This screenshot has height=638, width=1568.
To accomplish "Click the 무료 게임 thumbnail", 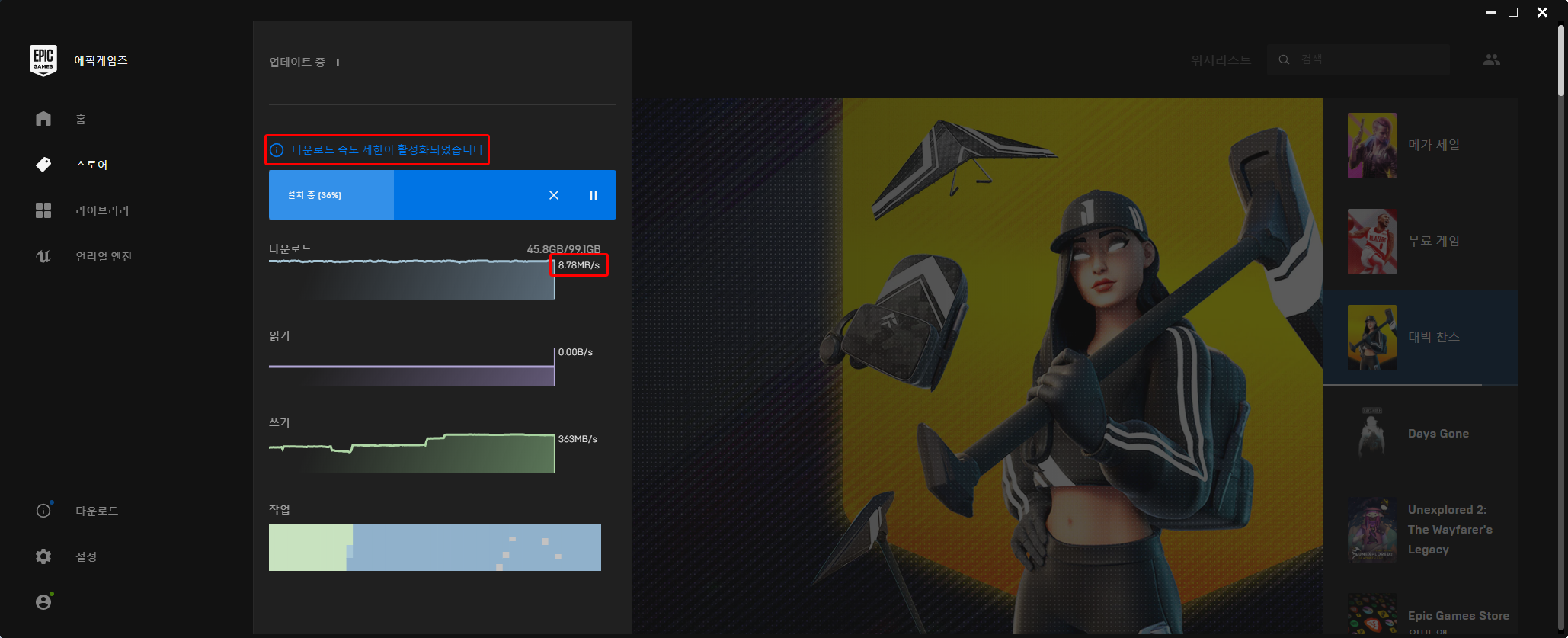I will tap(1372, 242).
